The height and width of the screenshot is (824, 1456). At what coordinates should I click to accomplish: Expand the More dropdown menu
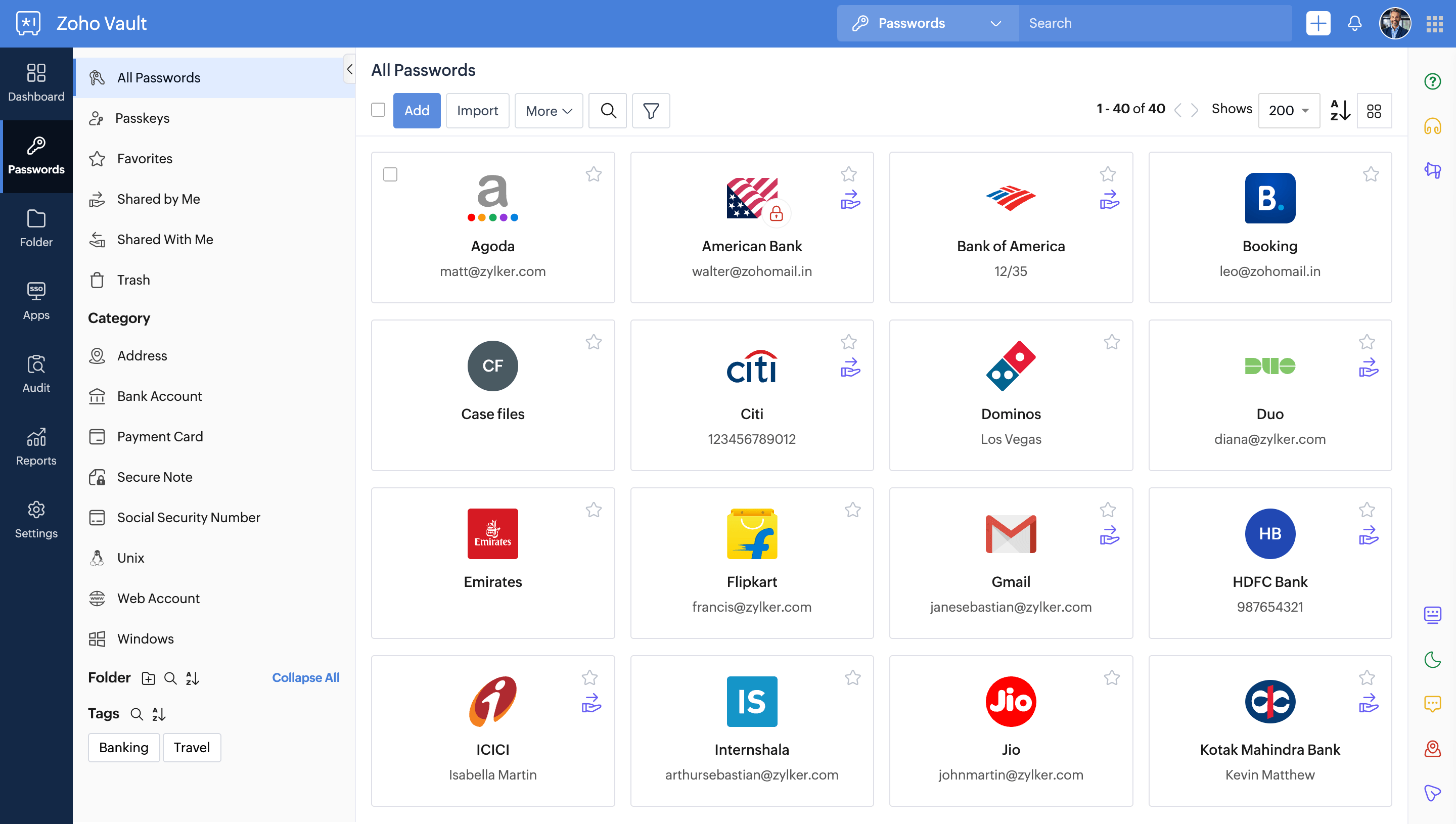click(549, 110)
